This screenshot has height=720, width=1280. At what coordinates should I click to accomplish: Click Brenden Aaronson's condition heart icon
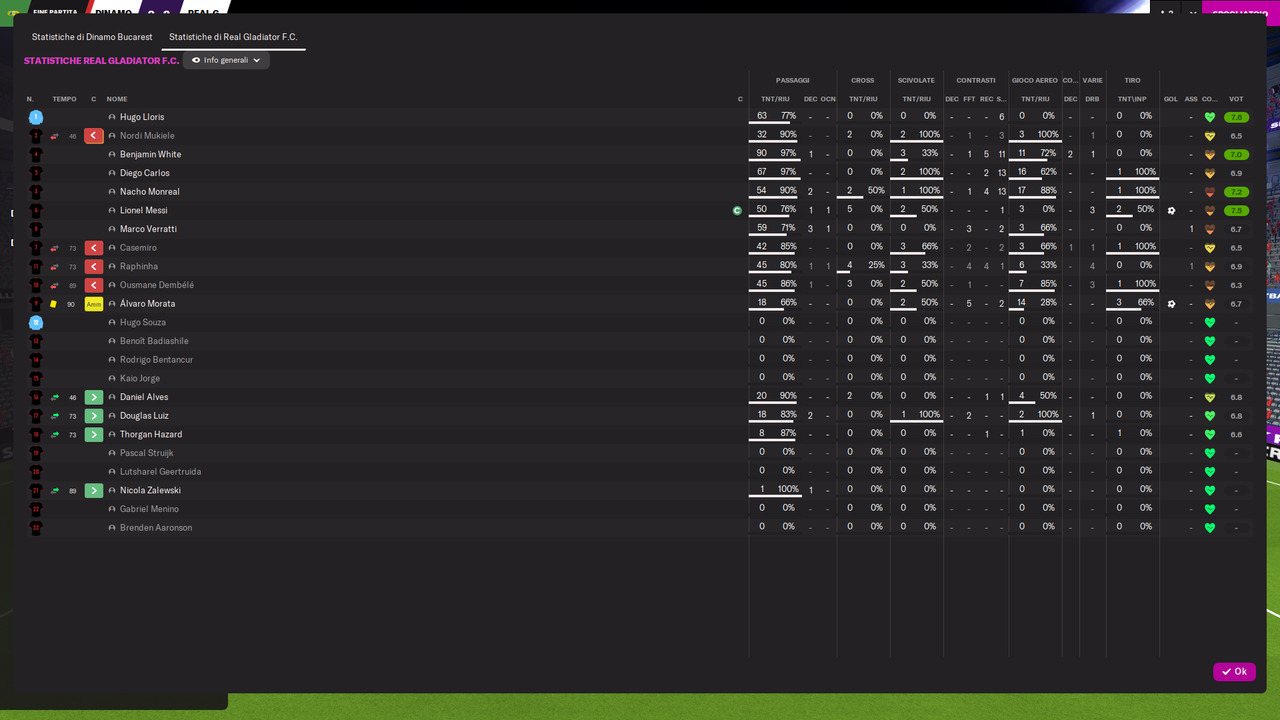click(1210, 528)
